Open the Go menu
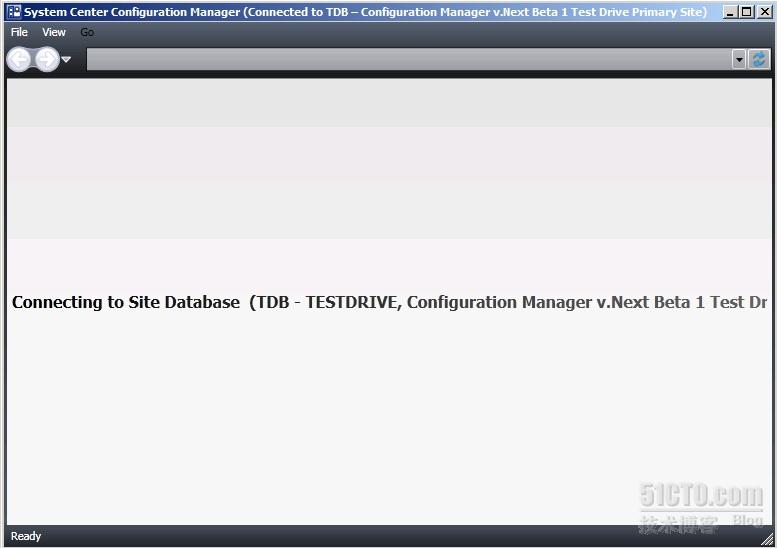This screenshot has height=548, width=777. tap(87, 32)
